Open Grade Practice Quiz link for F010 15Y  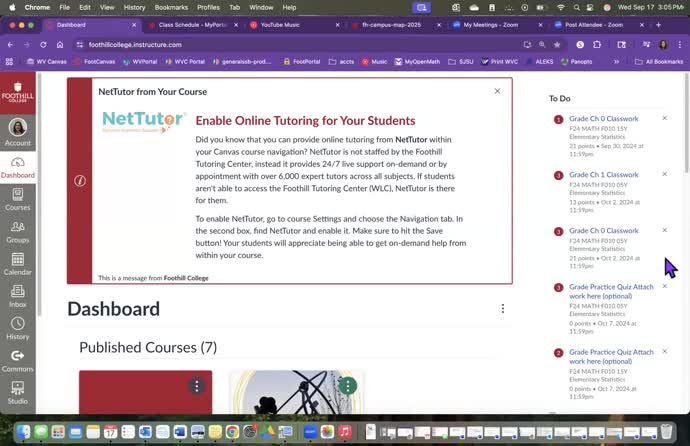(x=611, y=356)
